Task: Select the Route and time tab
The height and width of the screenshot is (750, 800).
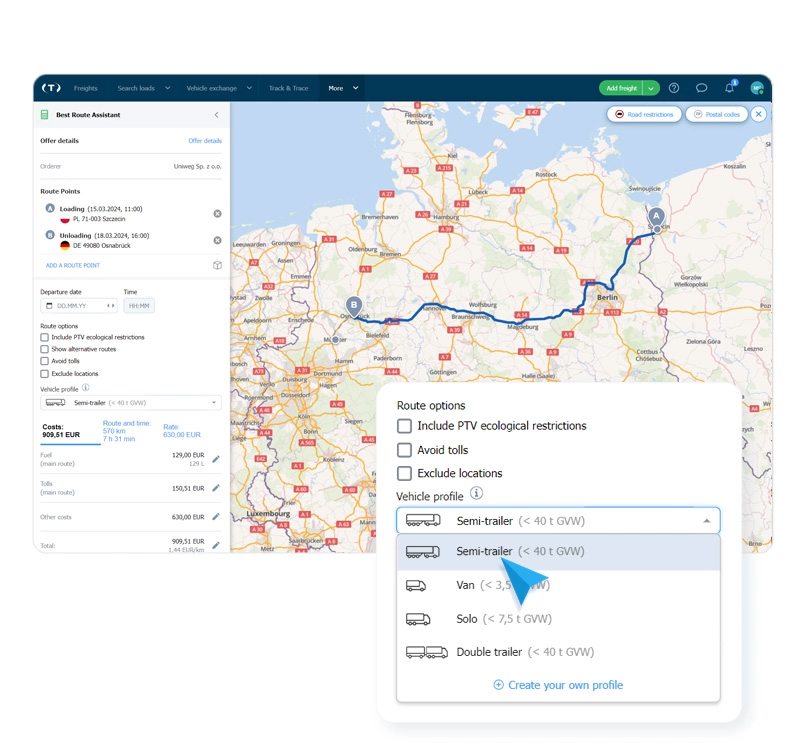Action: 127,431
